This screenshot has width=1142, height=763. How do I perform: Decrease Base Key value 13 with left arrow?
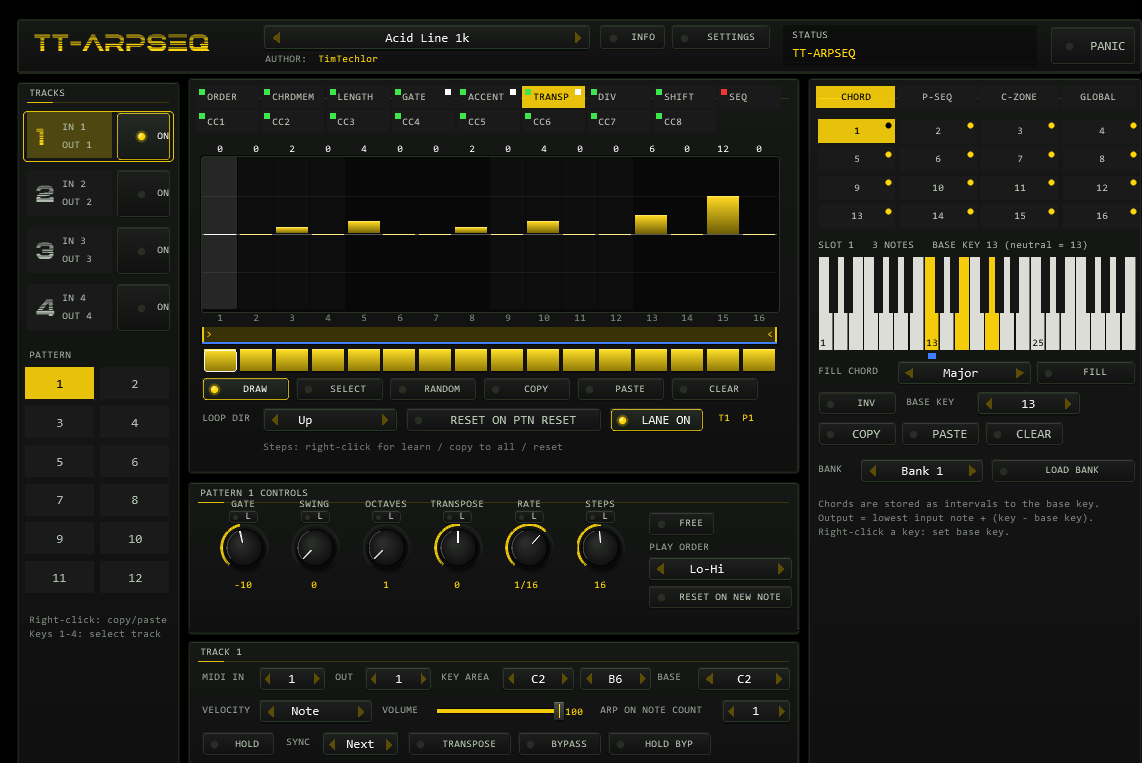pos(988,403)
